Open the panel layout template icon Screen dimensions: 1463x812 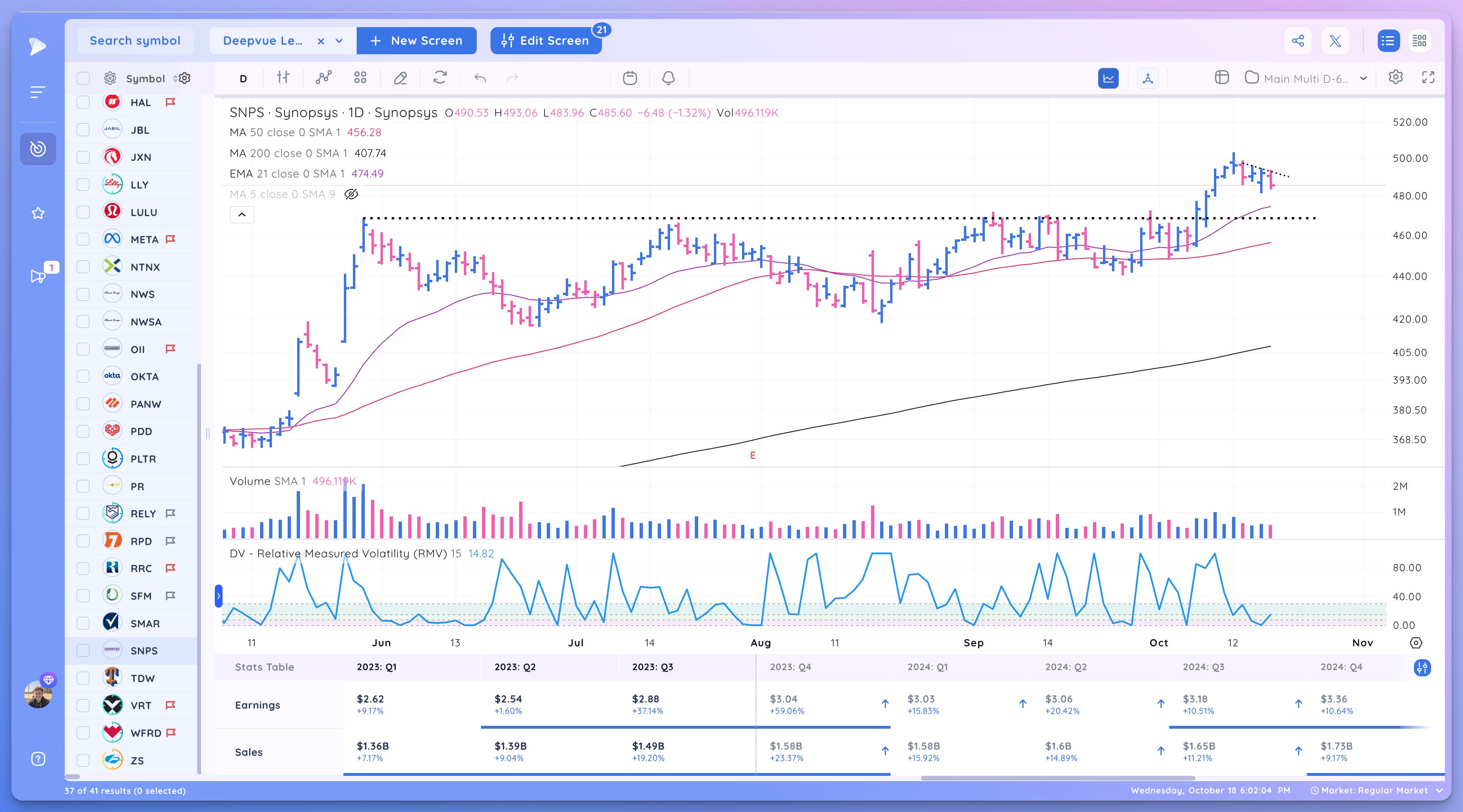[x=1222, y=78]
